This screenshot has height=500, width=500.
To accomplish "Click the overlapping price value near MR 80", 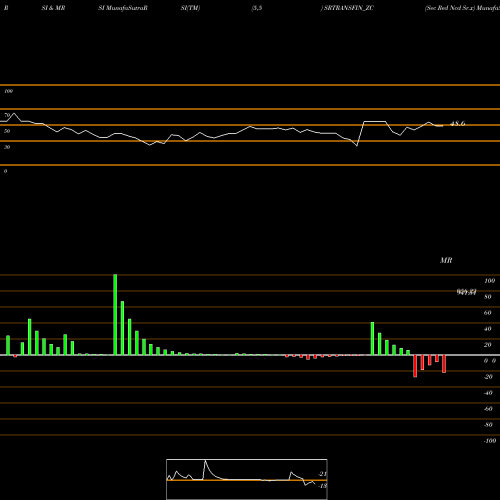I will [466, 292].
